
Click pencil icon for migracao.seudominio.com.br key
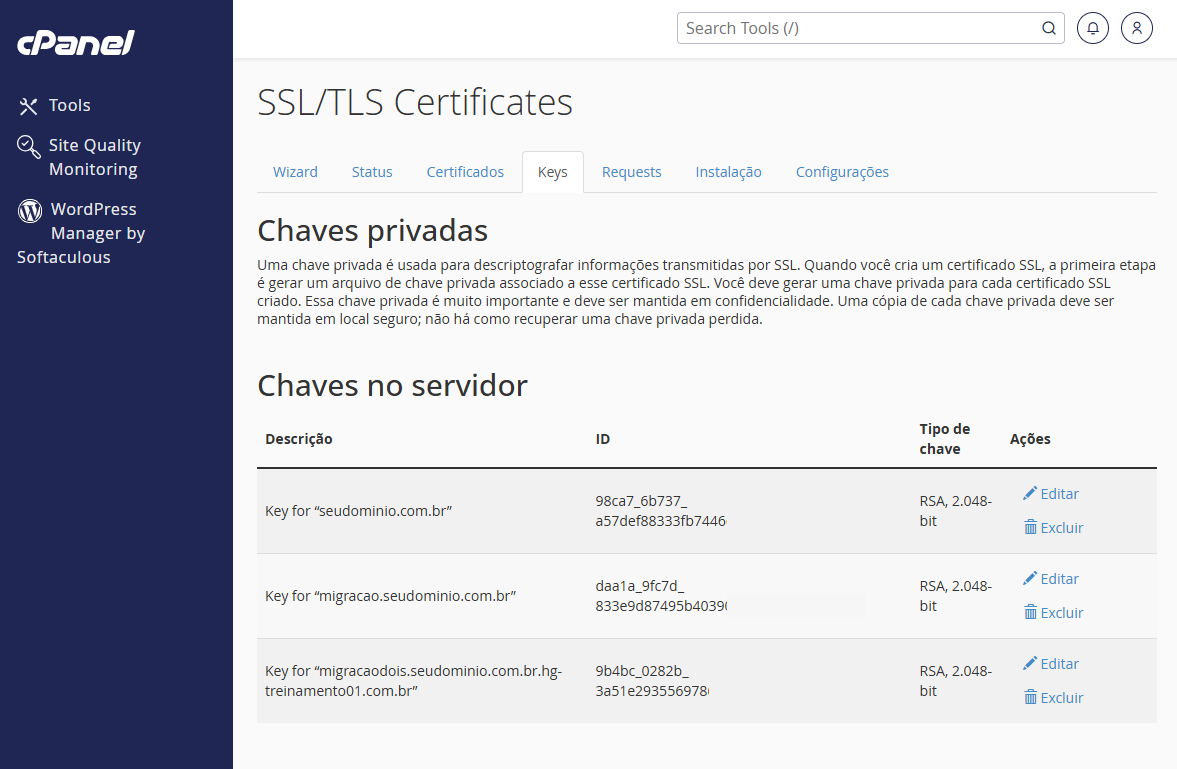click(x=1030, y=578)
